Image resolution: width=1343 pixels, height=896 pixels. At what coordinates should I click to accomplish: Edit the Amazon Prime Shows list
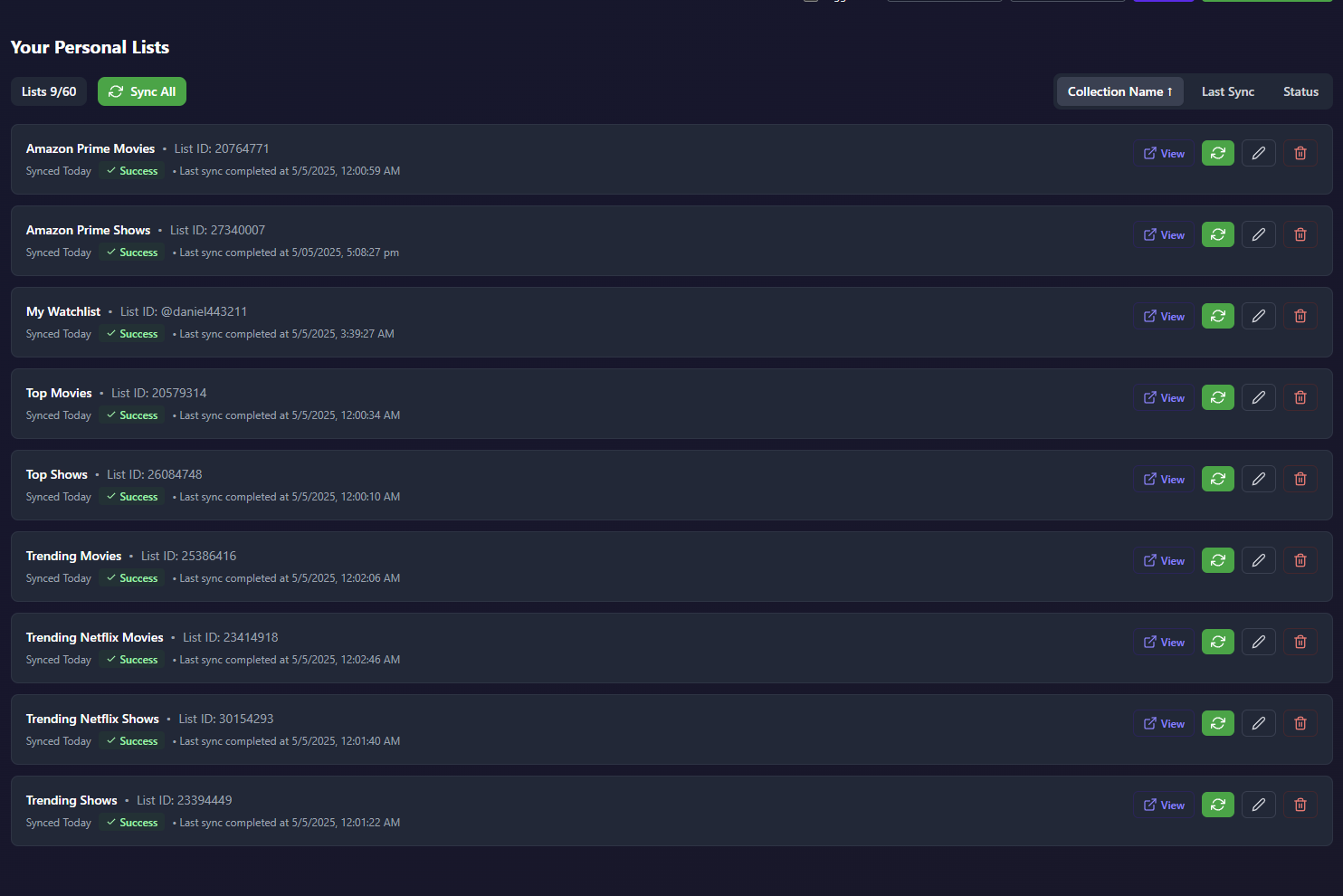click(x=1258, y=234)
